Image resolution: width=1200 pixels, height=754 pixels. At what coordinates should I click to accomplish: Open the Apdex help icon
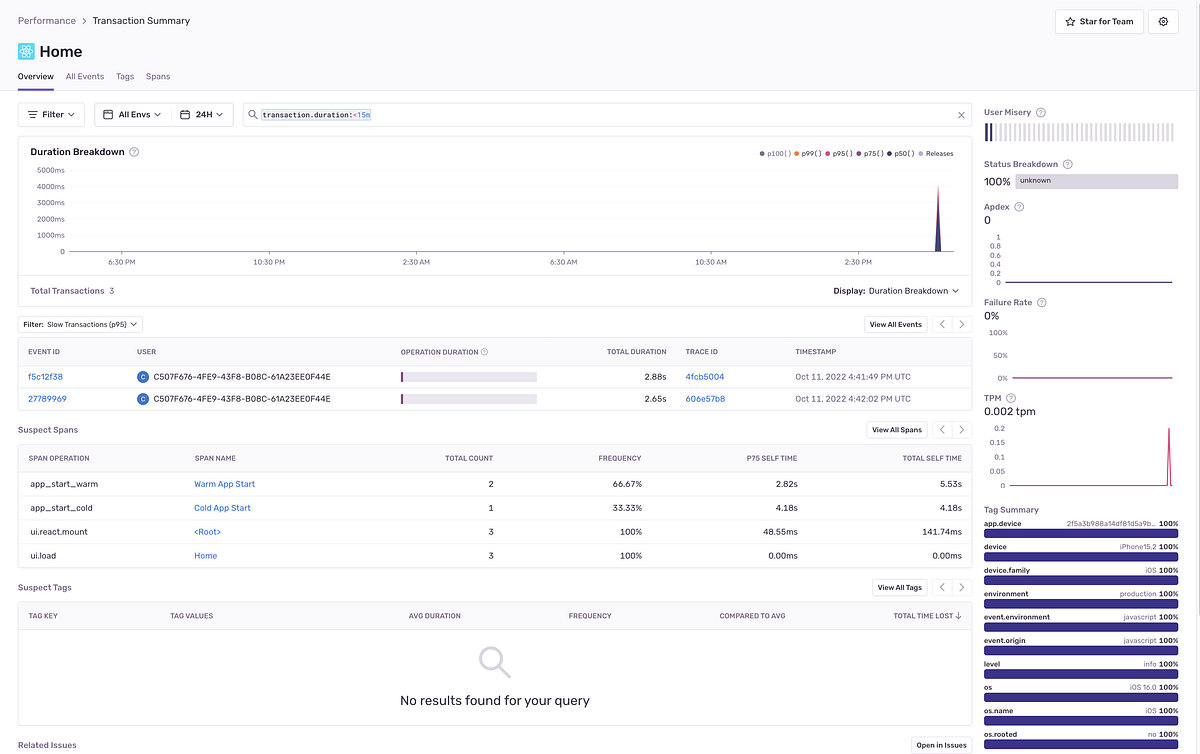[x=1019, y=207]
